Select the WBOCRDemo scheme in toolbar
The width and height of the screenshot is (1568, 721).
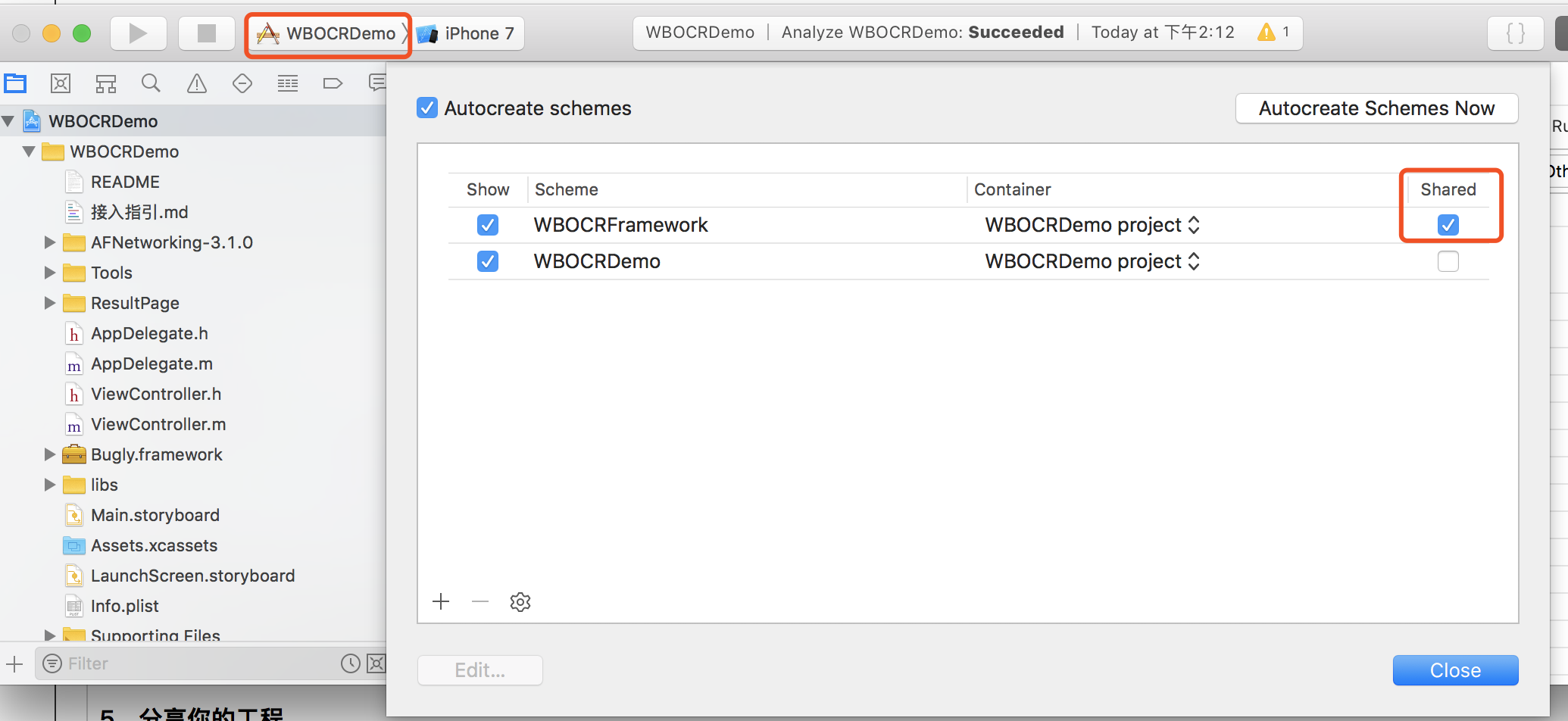click(x=327, y=34)
